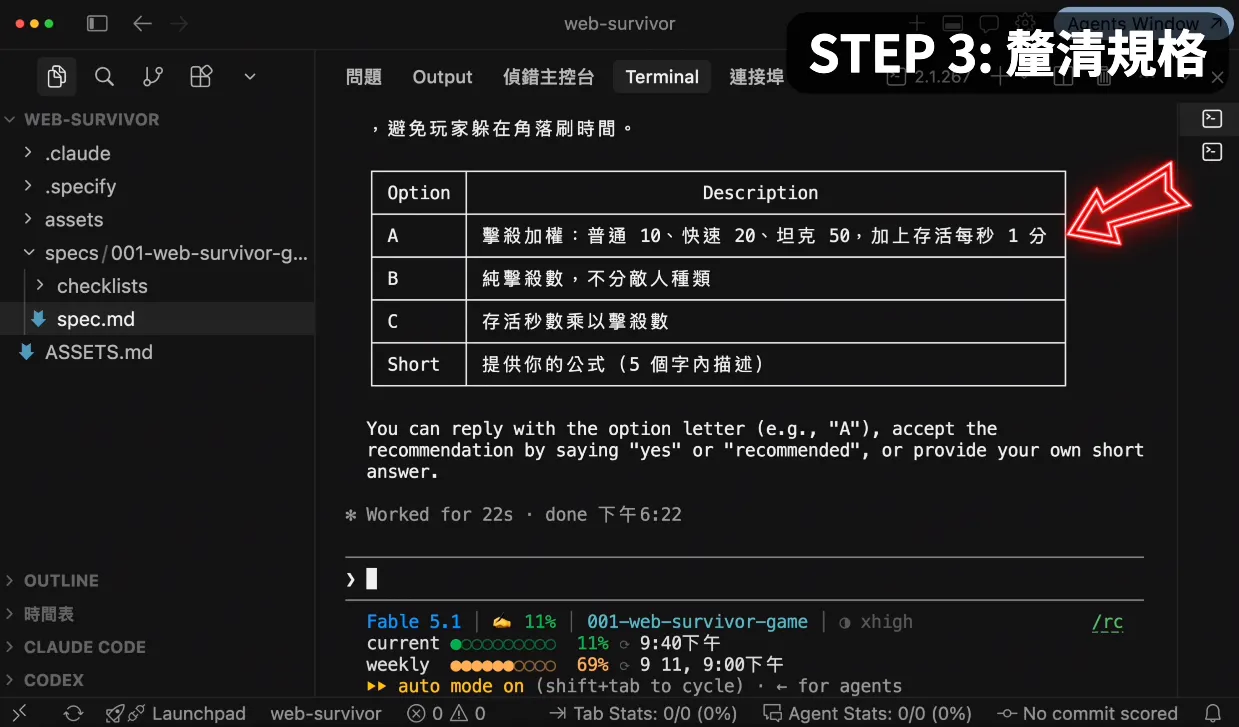Click the /rc link in terminal
Image resolution: width=1239 pixels, height=727 pixels.
1107,622
